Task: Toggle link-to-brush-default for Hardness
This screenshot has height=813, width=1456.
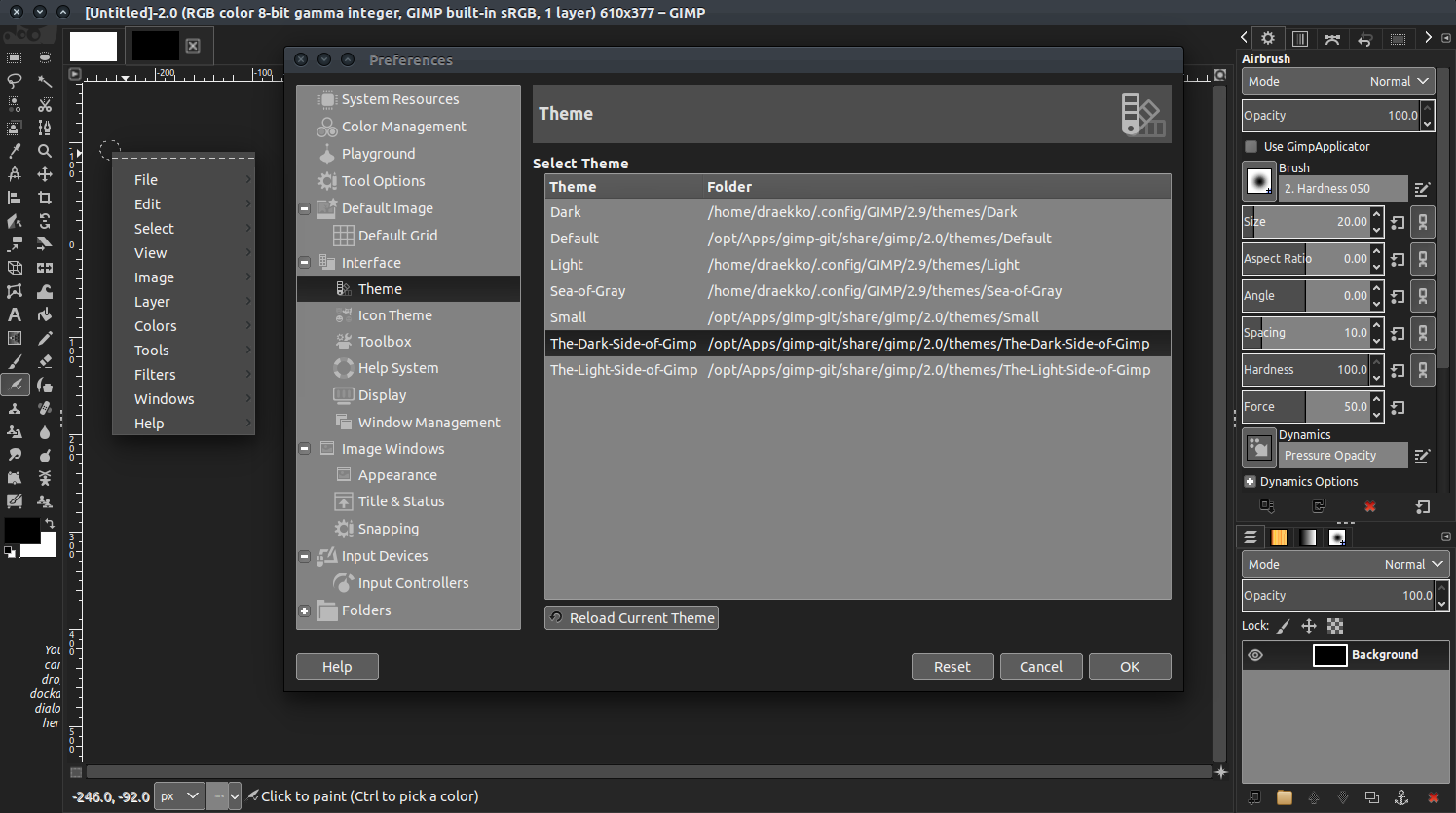Action: pos(1423,370)
